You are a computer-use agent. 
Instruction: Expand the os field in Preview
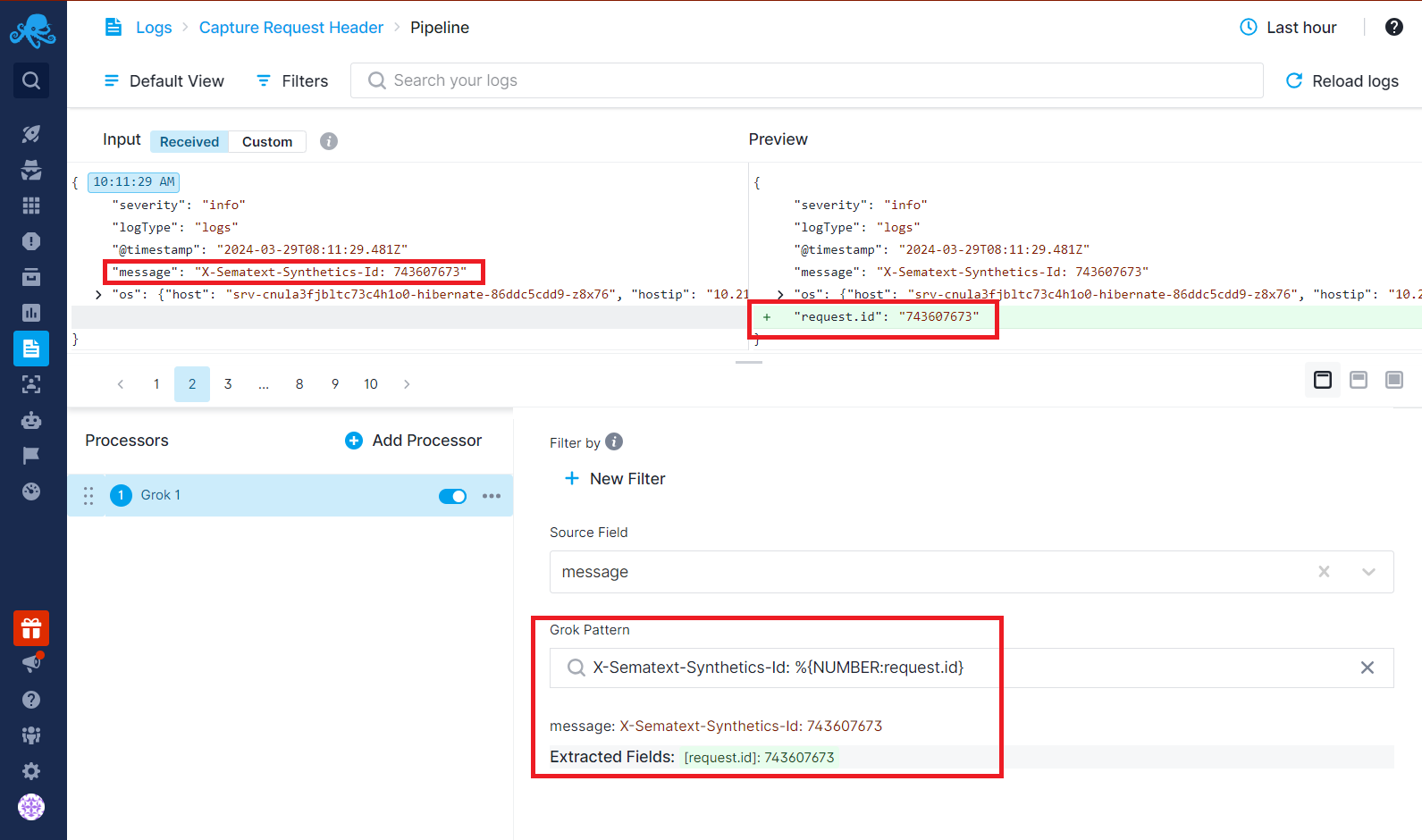pyautogui.click(x=780, y=294)
